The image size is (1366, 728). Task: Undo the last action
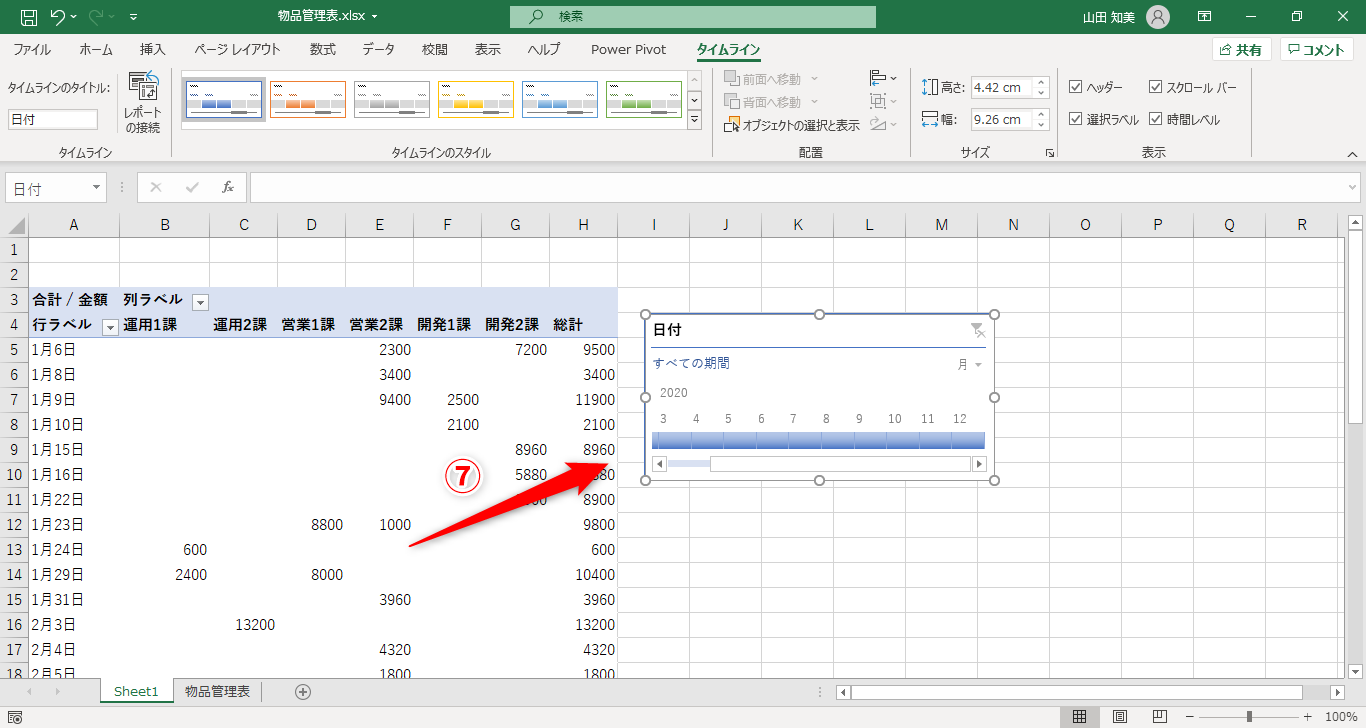[58, 17]
